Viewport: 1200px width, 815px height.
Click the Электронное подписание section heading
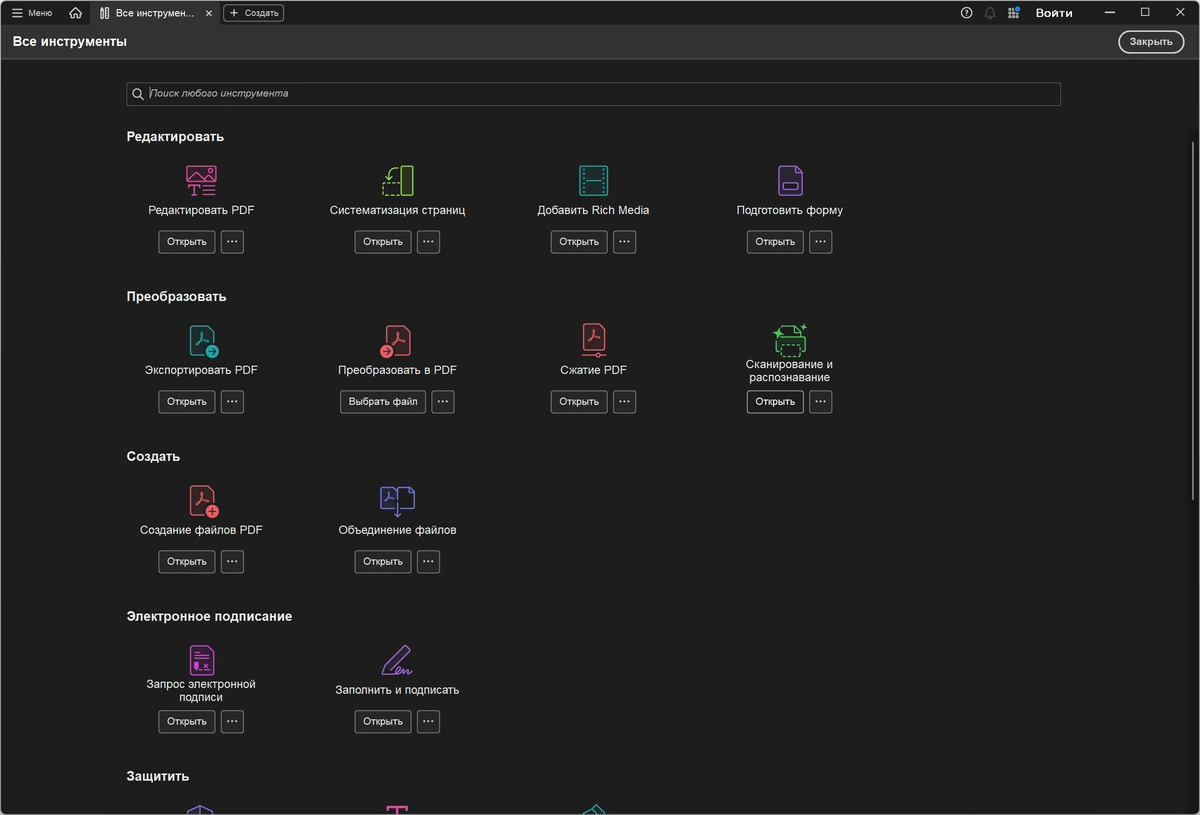210,617
